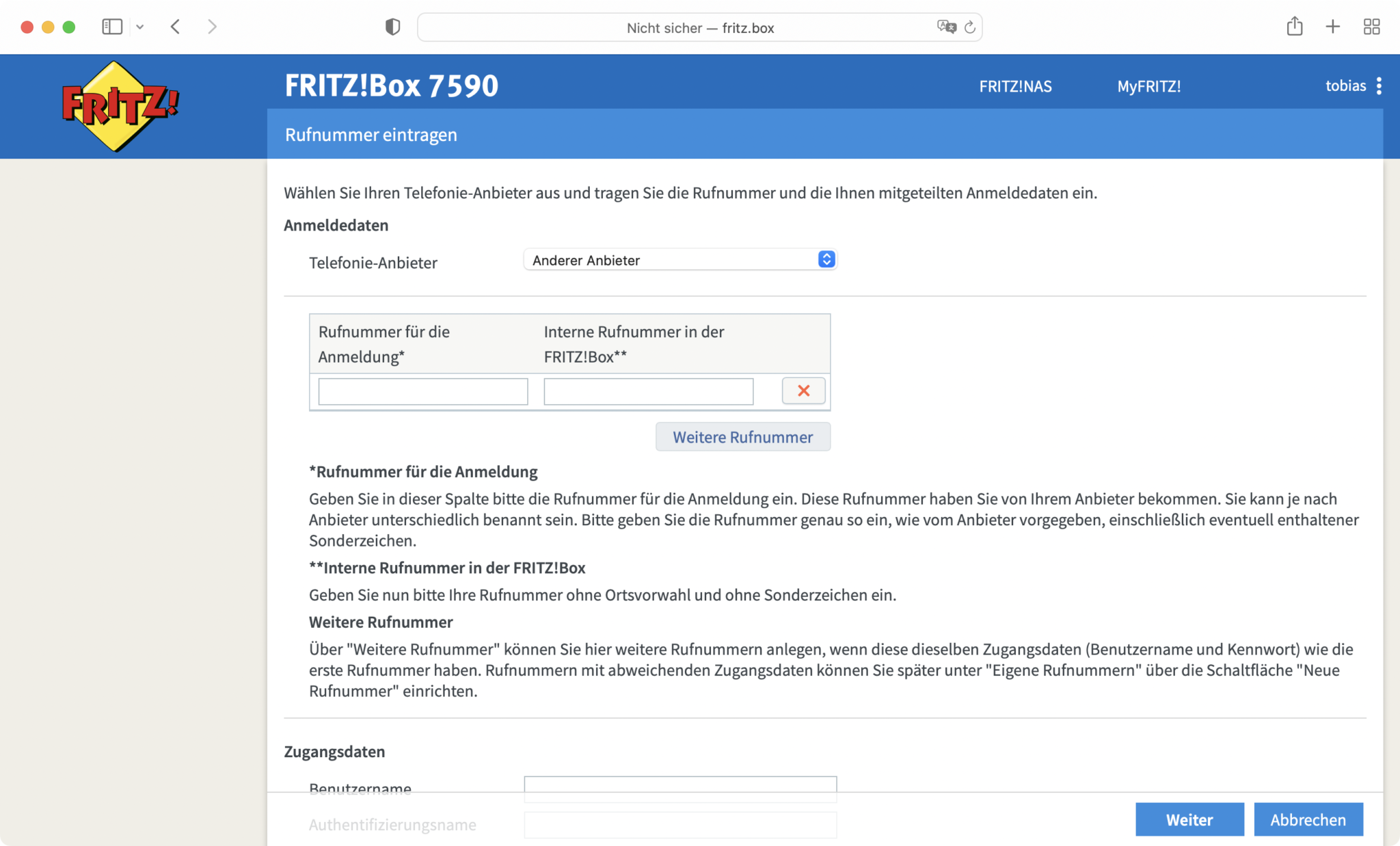
Task: Expand the sidebar options chevron
Action: pos(141,26)
